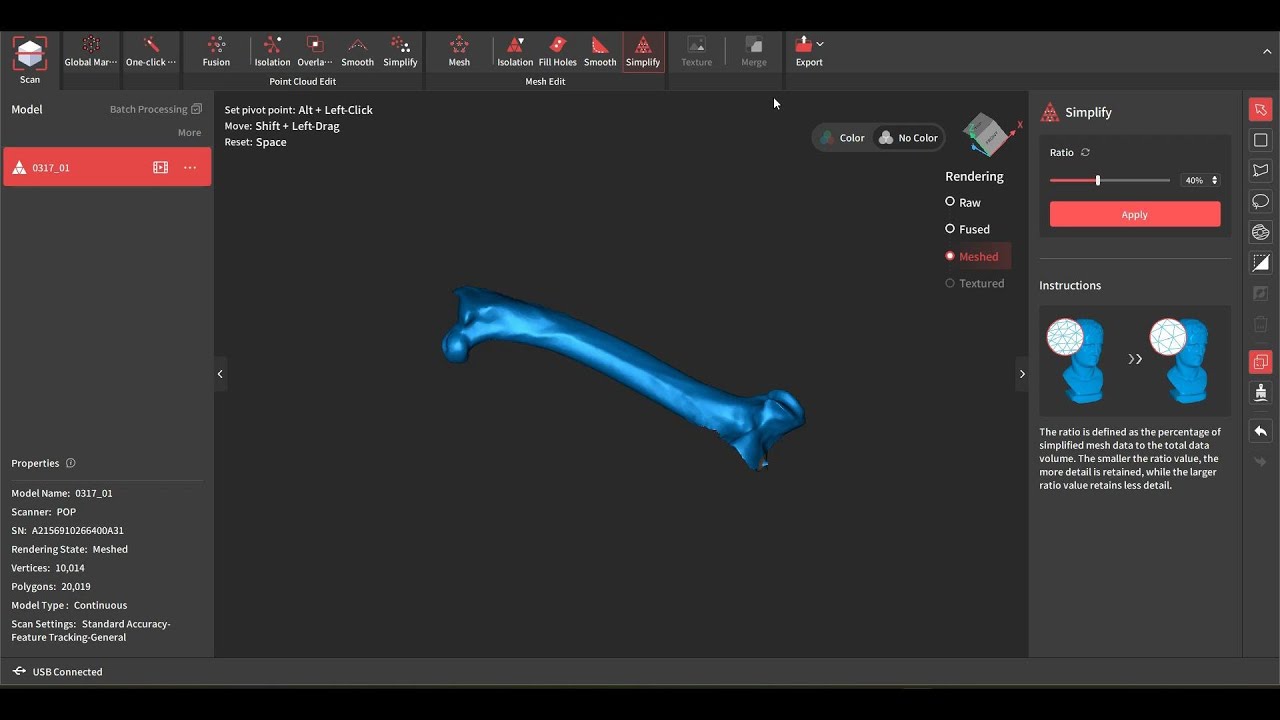Collapse the left panel arrow

pos(220,374)
